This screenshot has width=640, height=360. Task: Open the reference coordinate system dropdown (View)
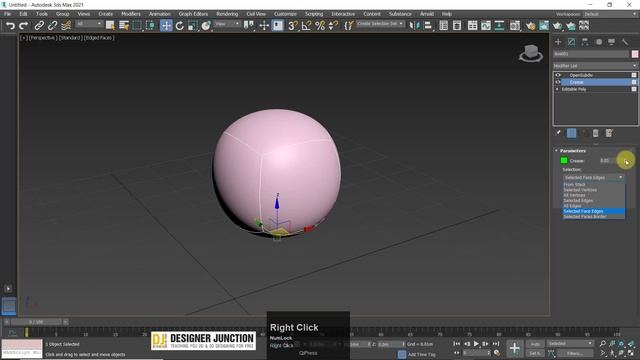tap(227, 24)
